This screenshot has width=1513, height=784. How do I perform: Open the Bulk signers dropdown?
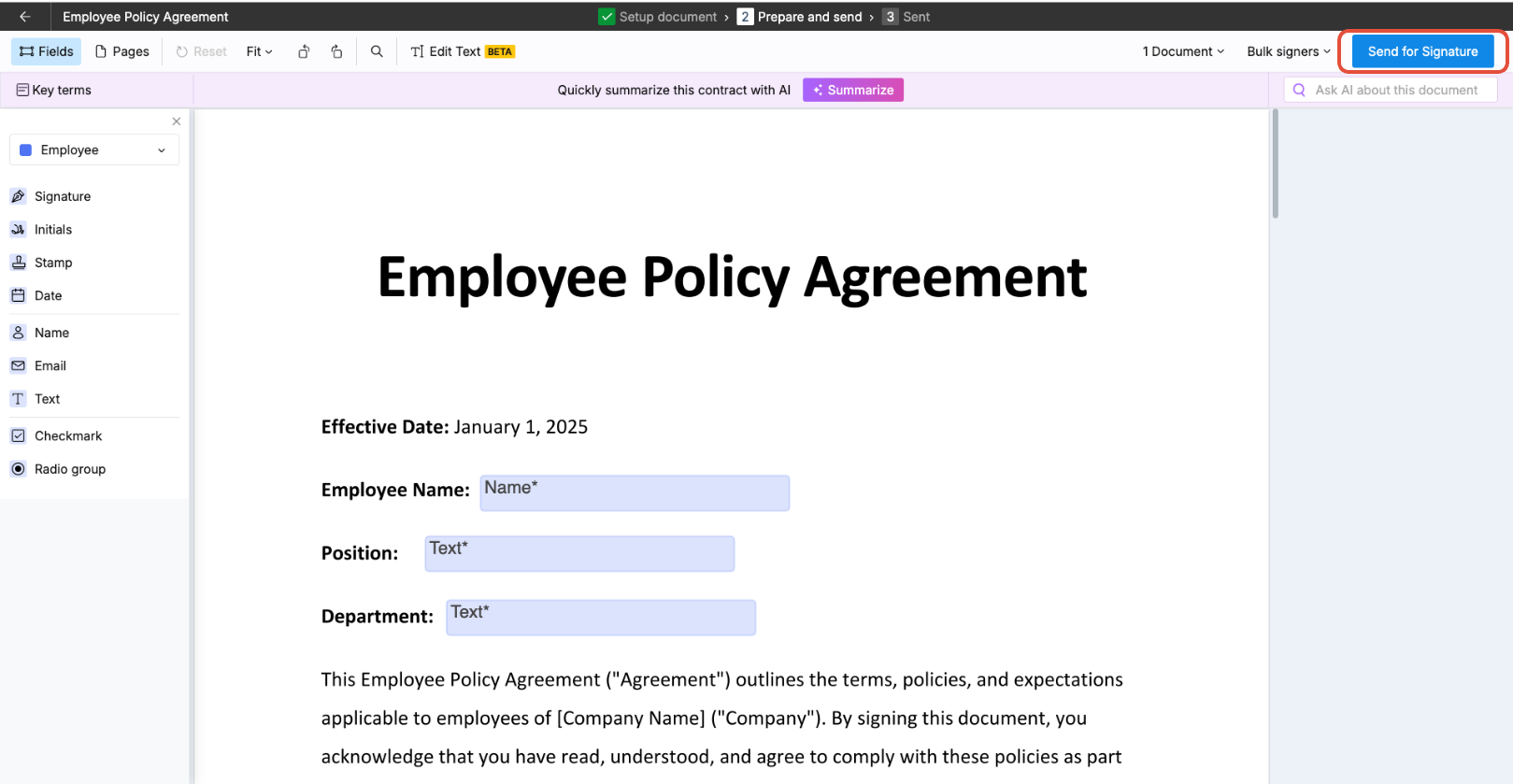1289,51
